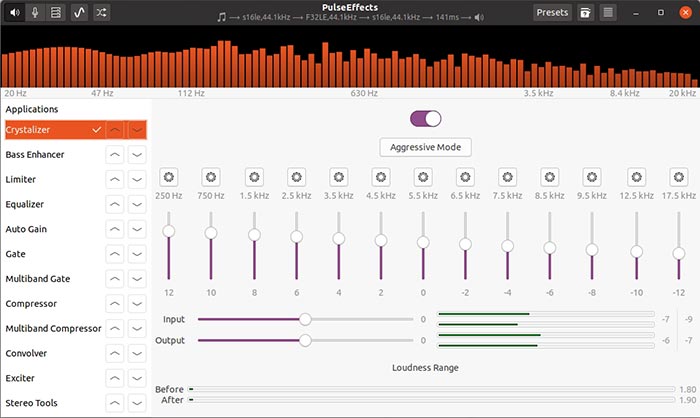This screenshot has width=700, height=418.
Task: Move Exciter up in the list
Action: pyautogui.click(x=115, y=378)
